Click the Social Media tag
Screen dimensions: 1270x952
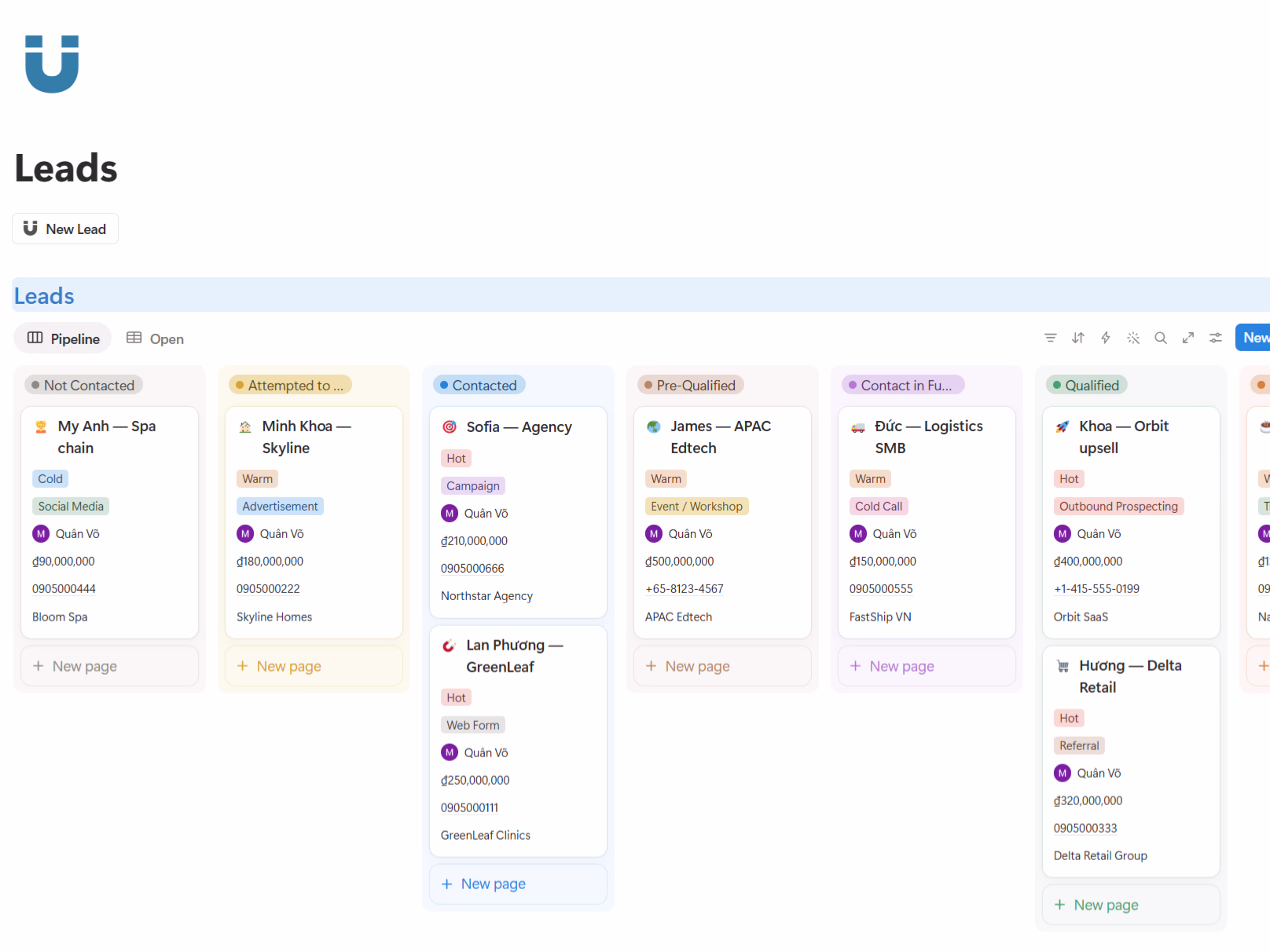(71, 507)
